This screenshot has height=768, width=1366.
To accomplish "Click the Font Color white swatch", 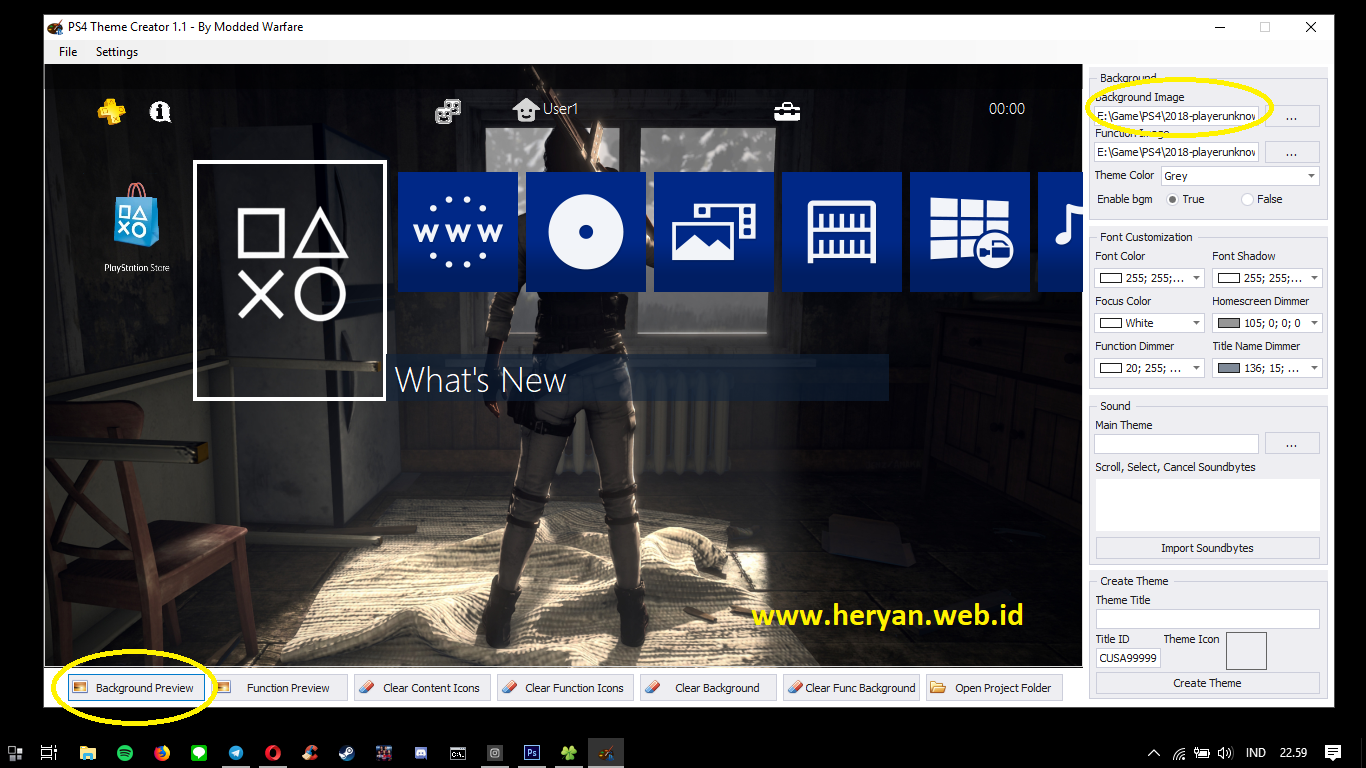I will coord(1110,278).
